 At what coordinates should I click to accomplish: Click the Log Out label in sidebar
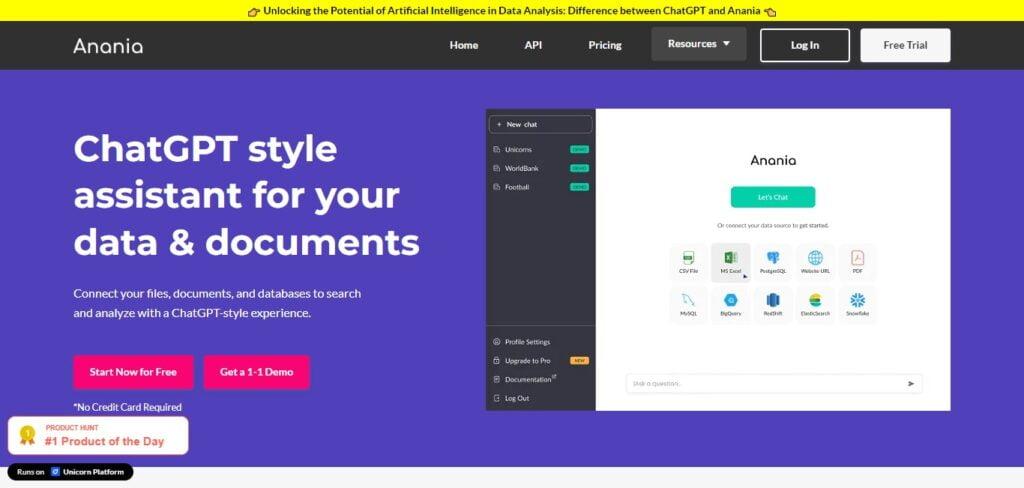tap(517, 398)
